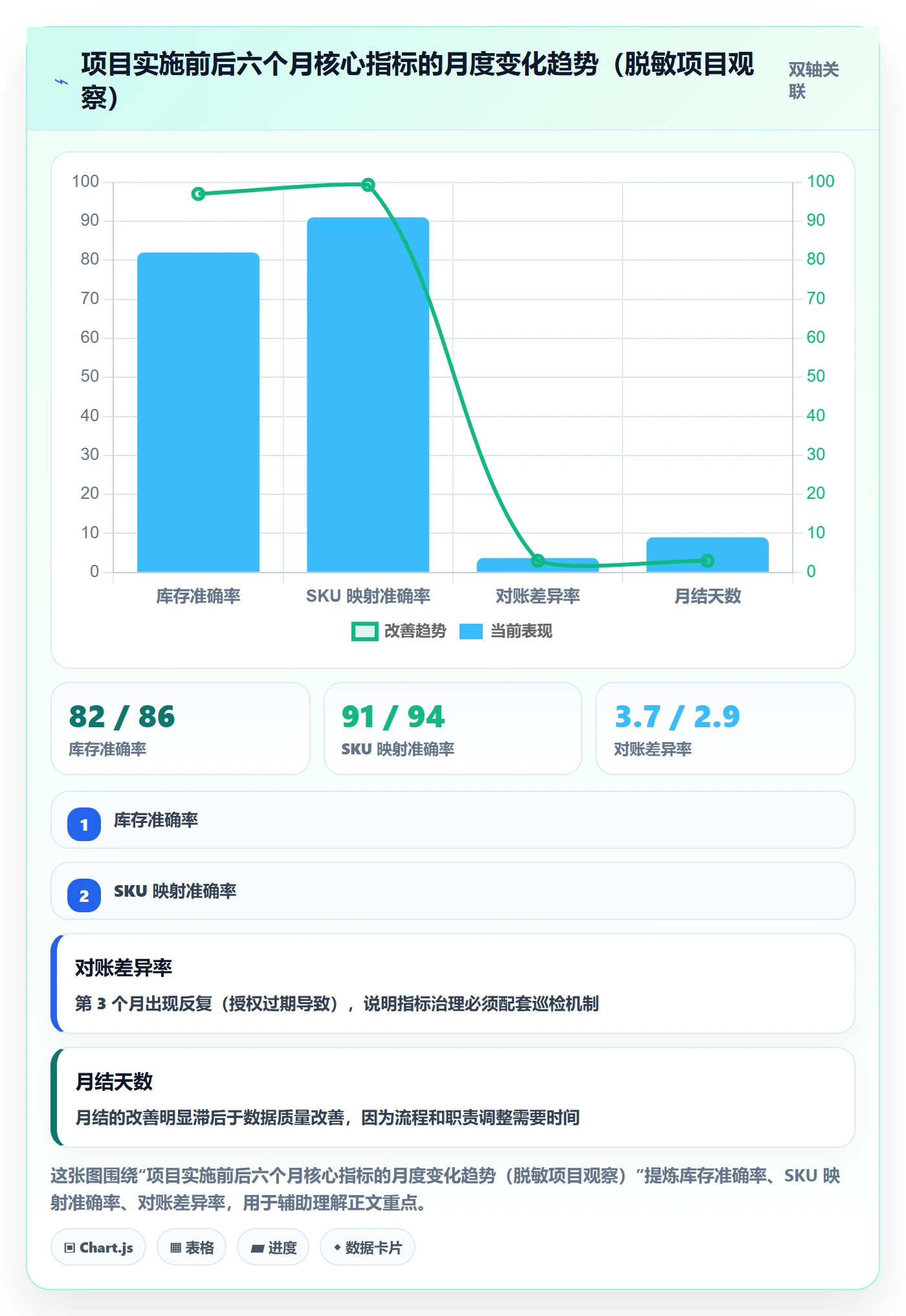Click the left axis tick label 50
Image resolution: width=906 pixels, height=1316 pixels.
coord(89,377)
